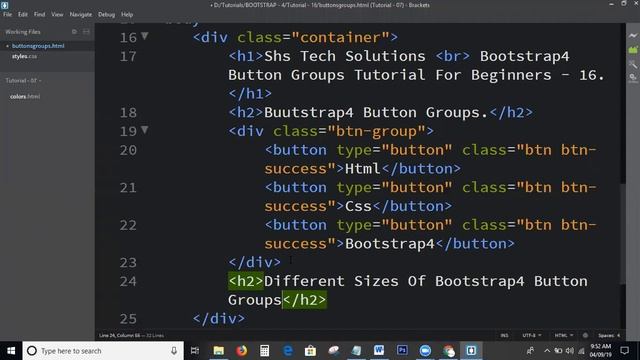
Task: Open the View menu
Action: click(57, 14)
